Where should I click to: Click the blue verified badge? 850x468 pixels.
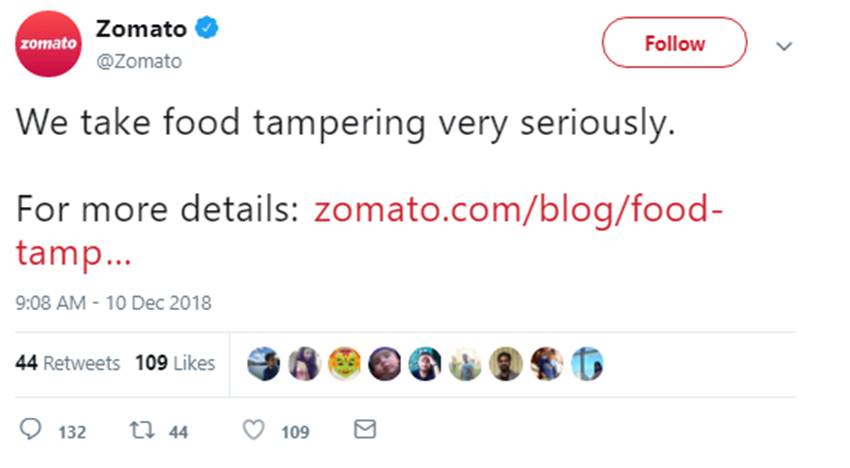point(207,29)
